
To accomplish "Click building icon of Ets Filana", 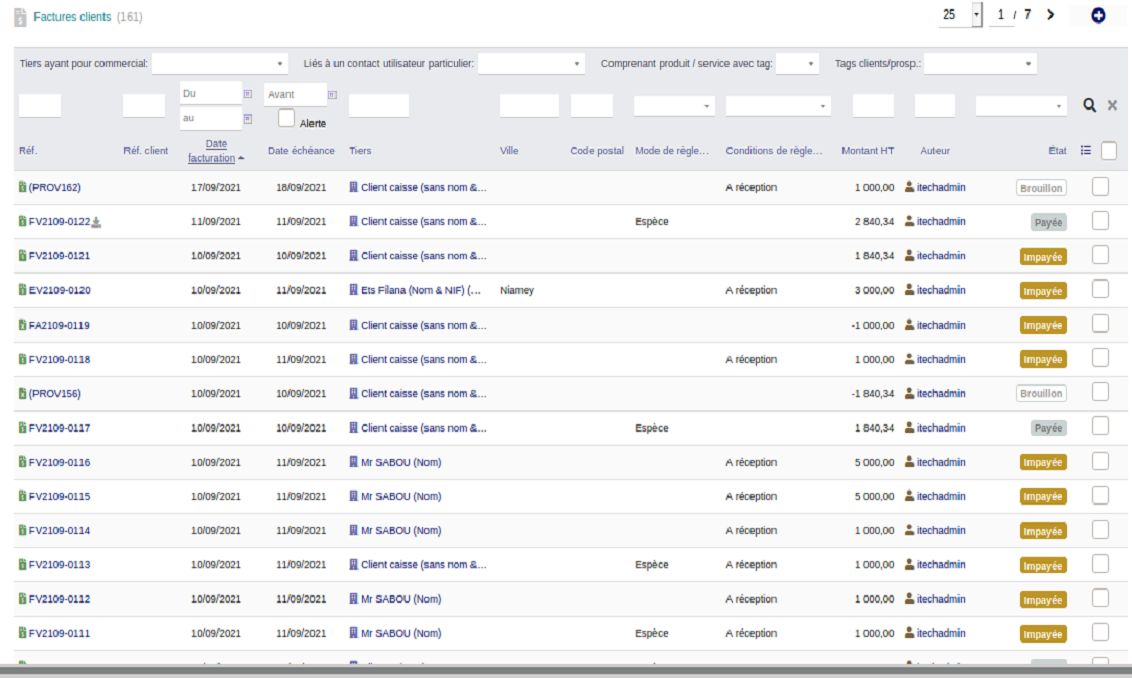I will click(354, 290).
